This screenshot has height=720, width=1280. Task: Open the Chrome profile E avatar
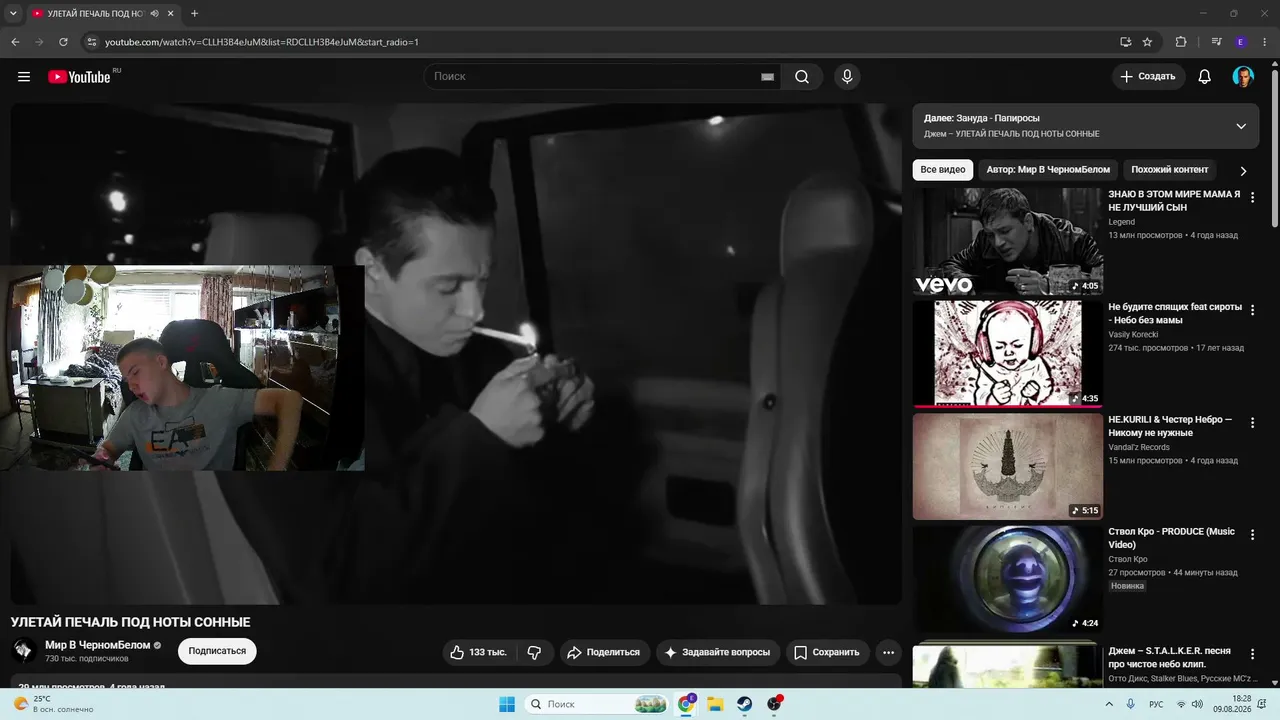[1241, 42]
